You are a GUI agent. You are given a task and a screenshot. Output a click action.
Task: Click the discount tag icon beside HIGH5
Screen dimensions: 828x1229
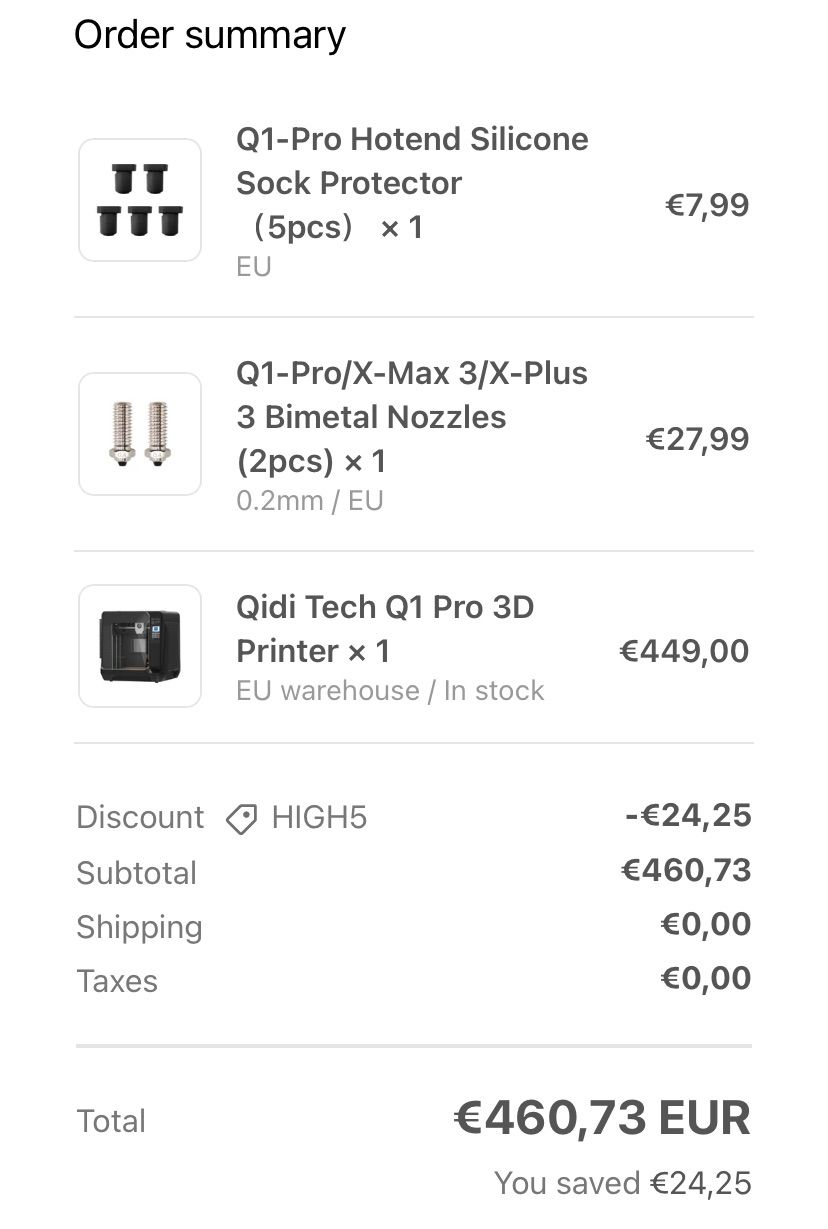(241, 819)
